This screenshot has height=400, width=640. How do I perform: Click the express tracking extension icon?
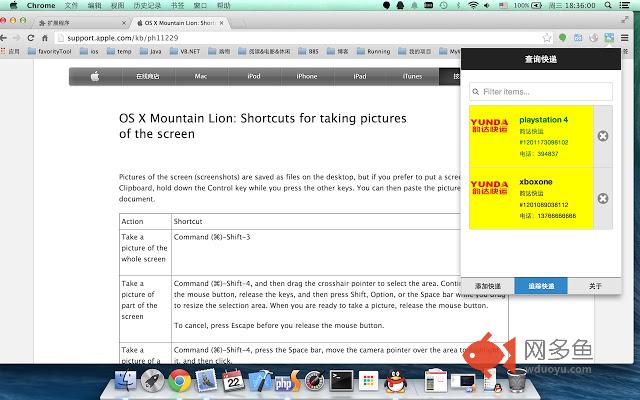609,38
